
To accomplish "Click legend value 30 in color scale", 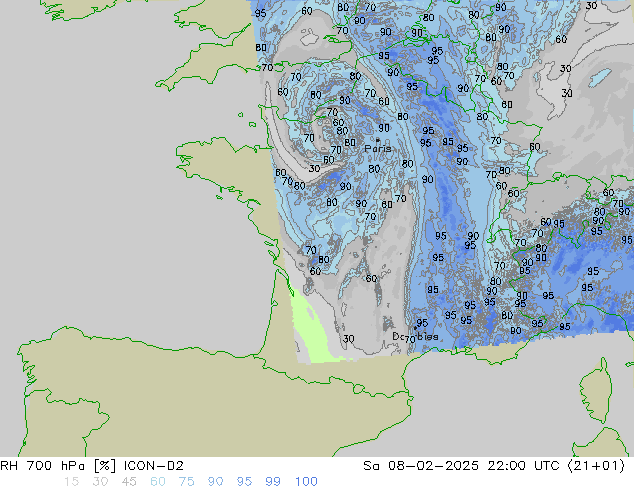I will 100,482.
